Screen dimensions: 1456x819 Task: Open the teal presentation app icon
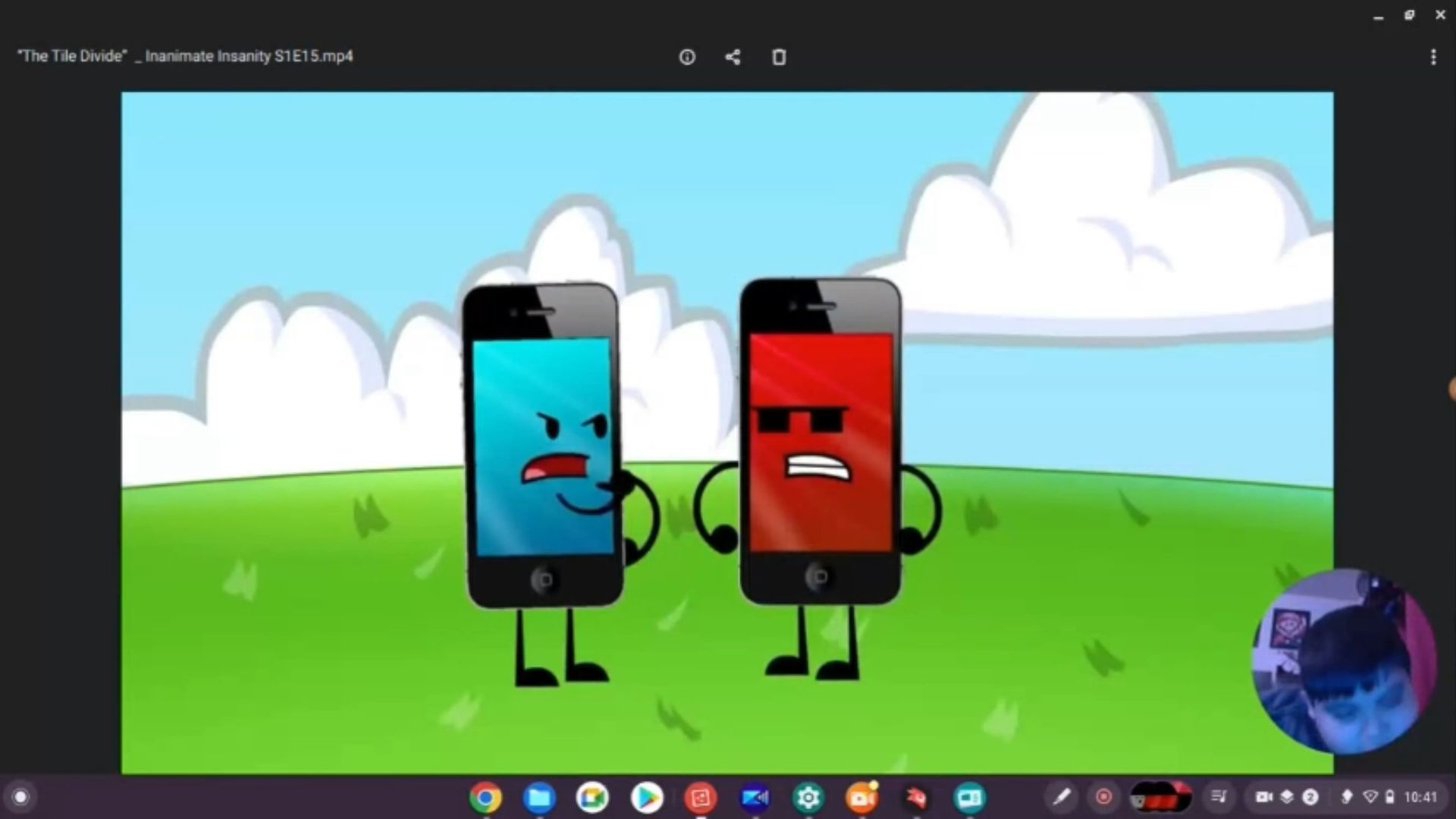coord(970,798)
